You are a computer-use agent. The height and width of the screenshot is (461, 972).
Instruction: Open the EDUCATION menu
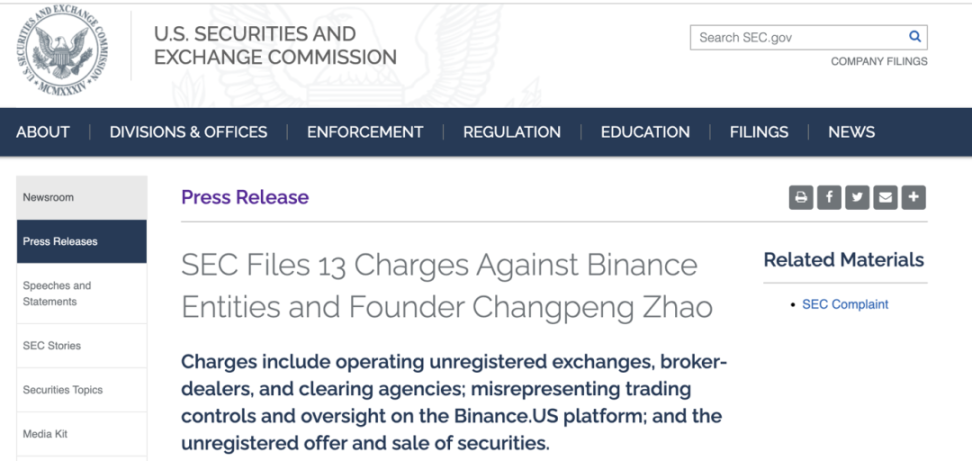(645, 132)
